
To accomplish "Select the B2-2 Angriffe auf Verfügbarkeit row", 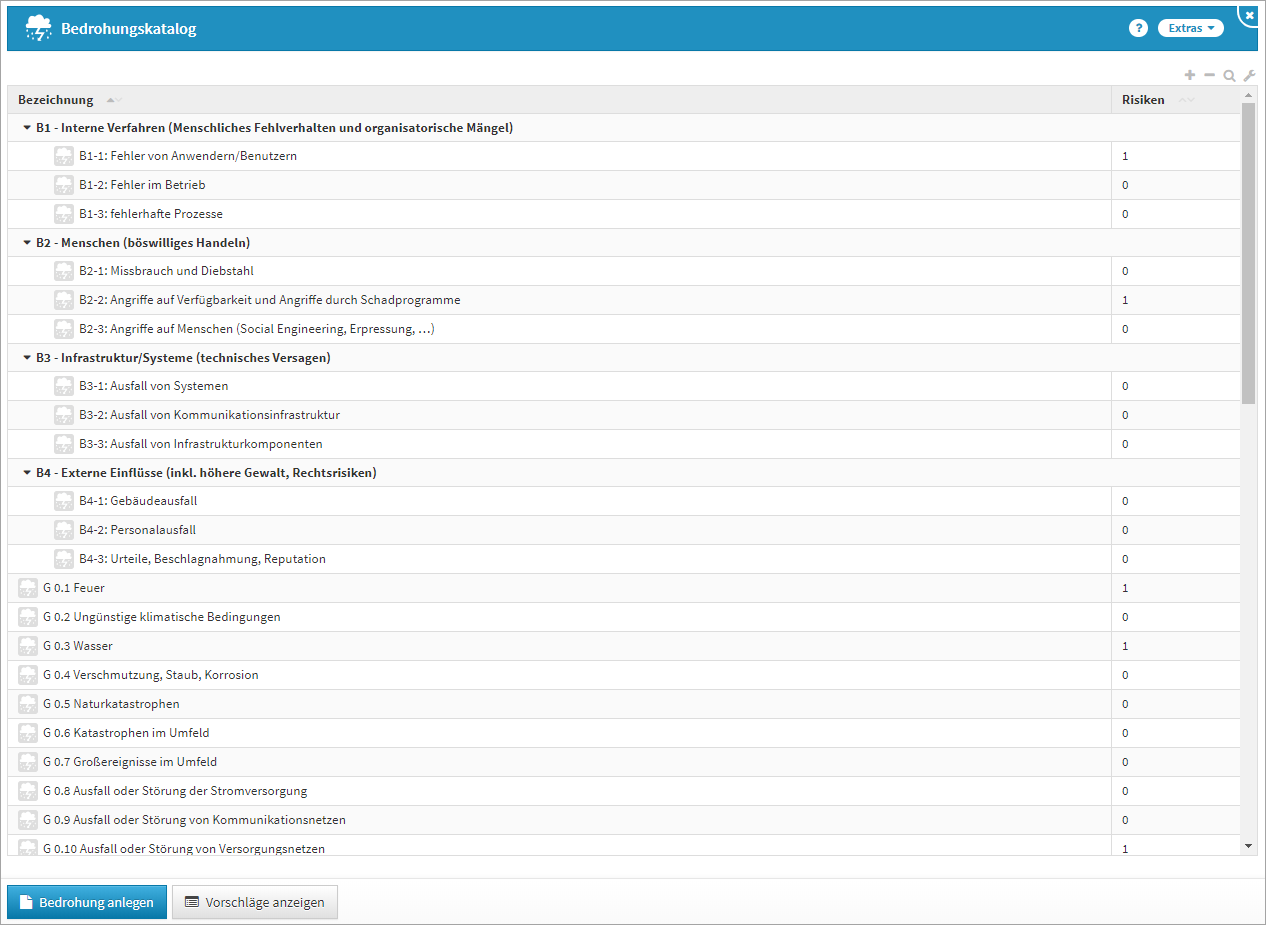I will (624, 300).
